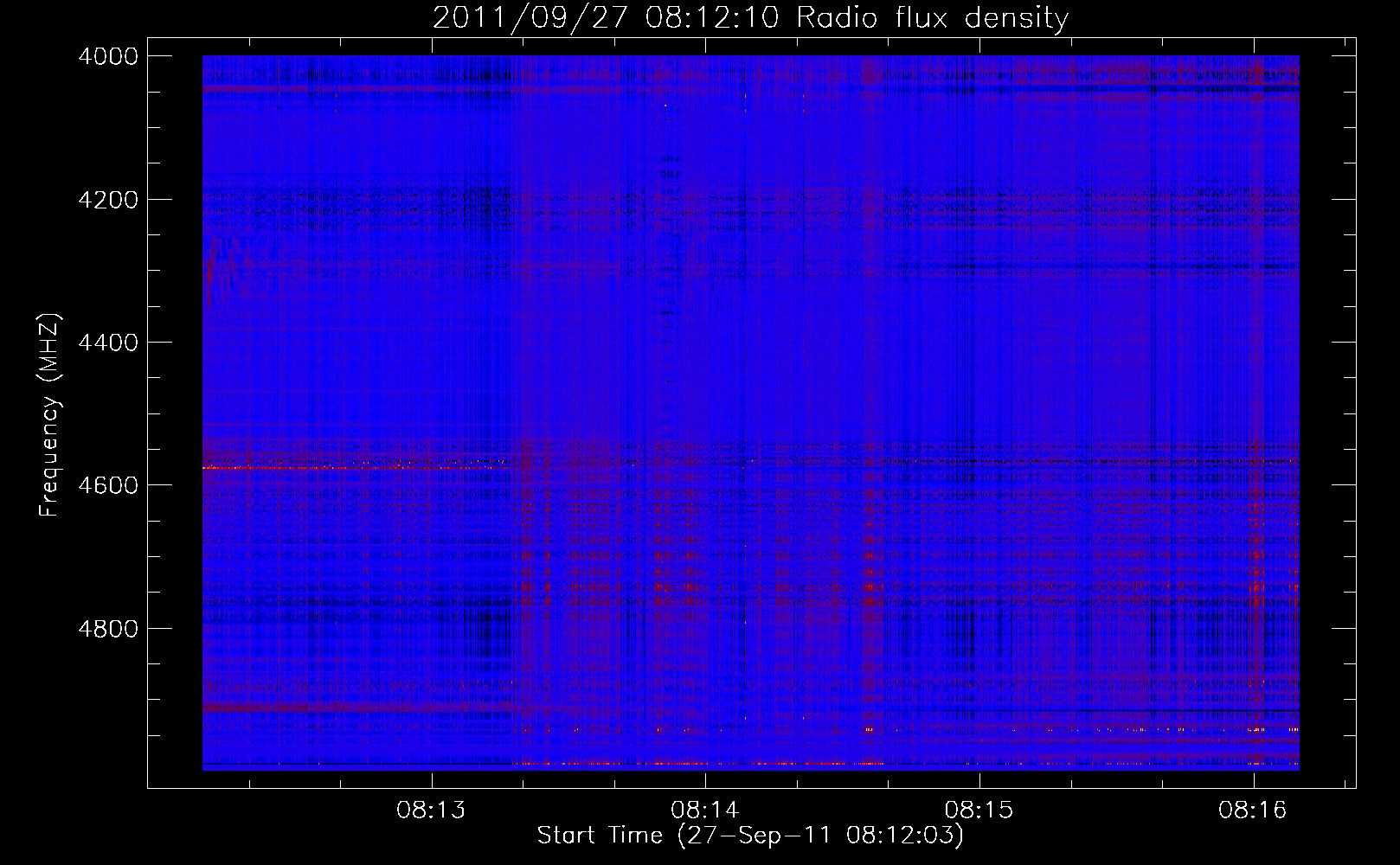Screen dimensions: 1400x865
Task: Click the 4800 frequency tick label
Action: coord(108,628)
